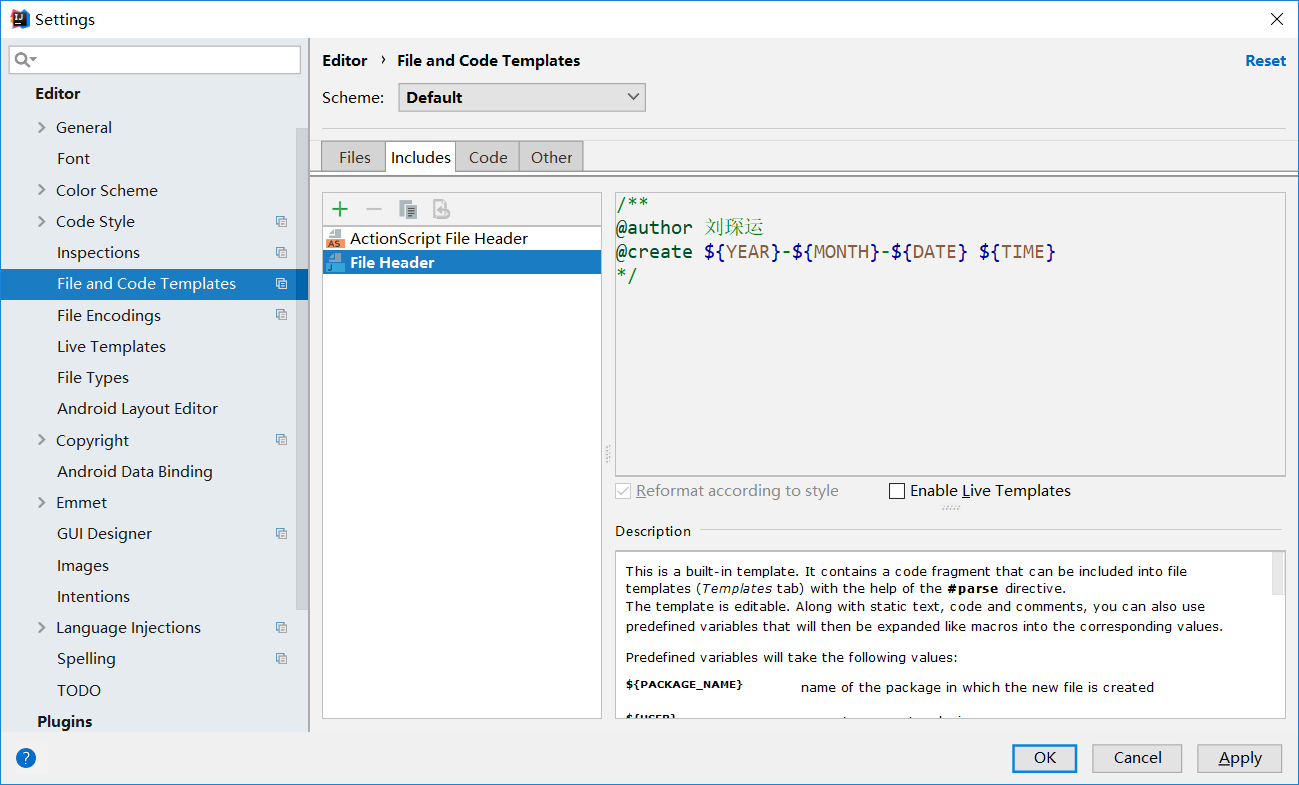Click the search magnifier icon in settings

24,60
